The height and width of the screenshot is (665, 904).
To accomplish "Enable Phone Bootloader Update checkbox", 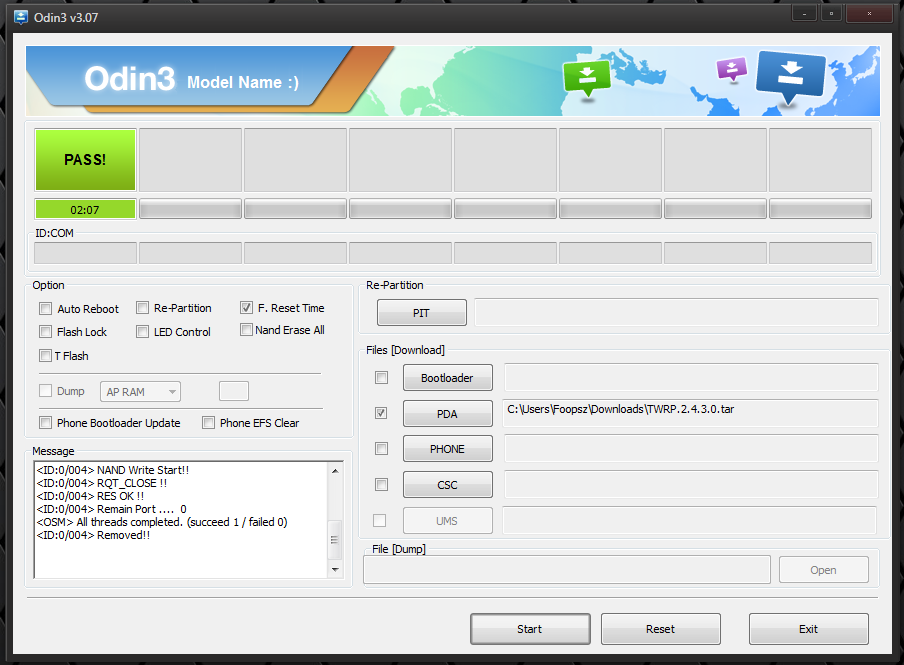I will click(x=46, y=423).
